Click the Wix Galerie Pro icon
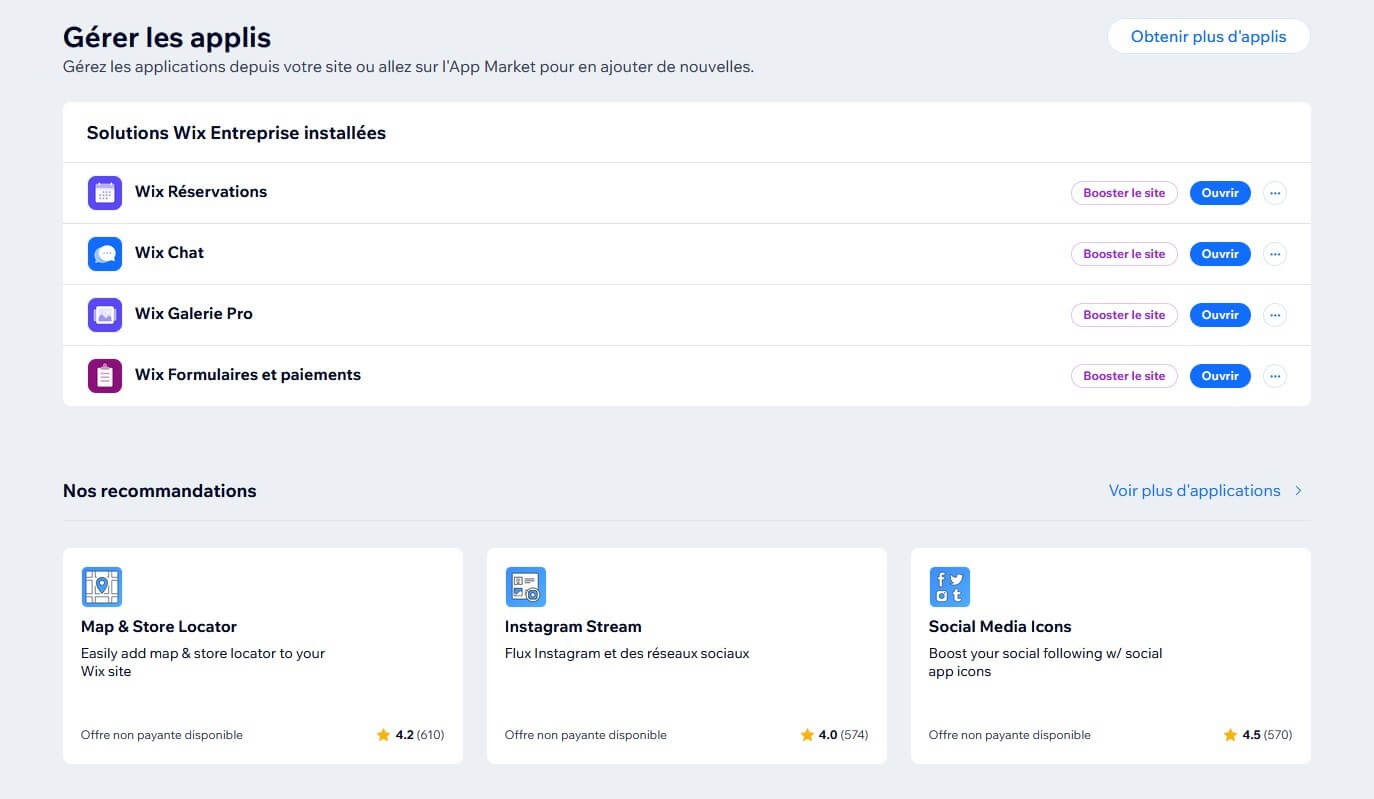The width and height of the screenshot is (1374, 799). [x=105, y=315]
